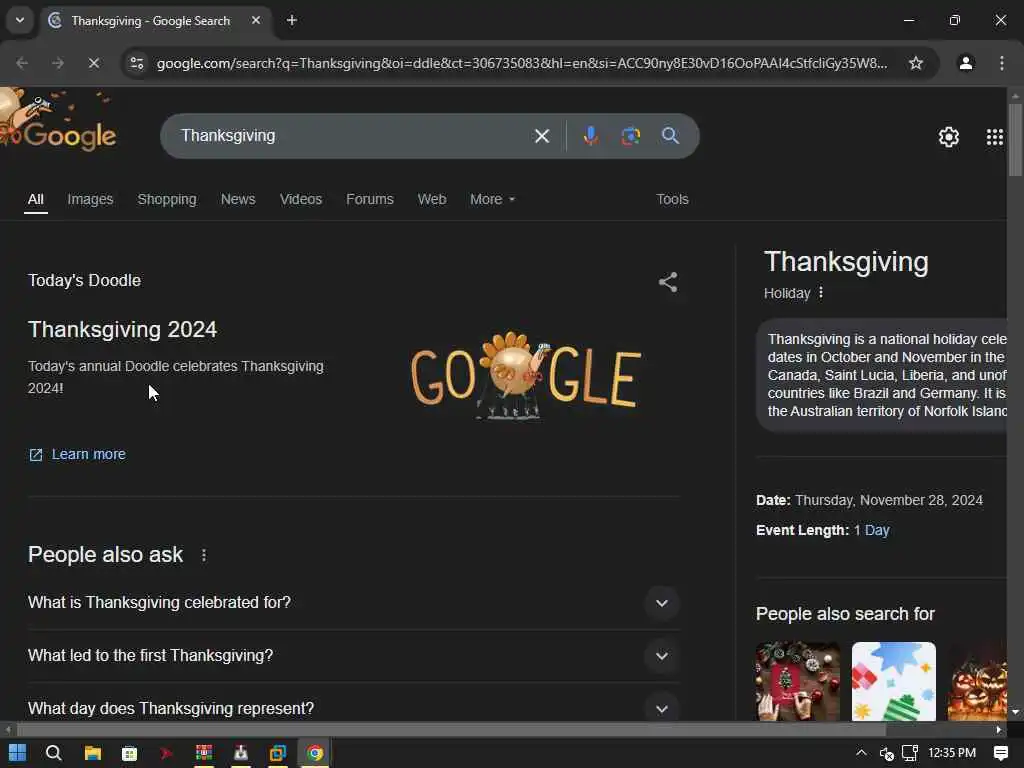
Task: Switch to the Shopping tab
Action: click(x=167, y=199)
